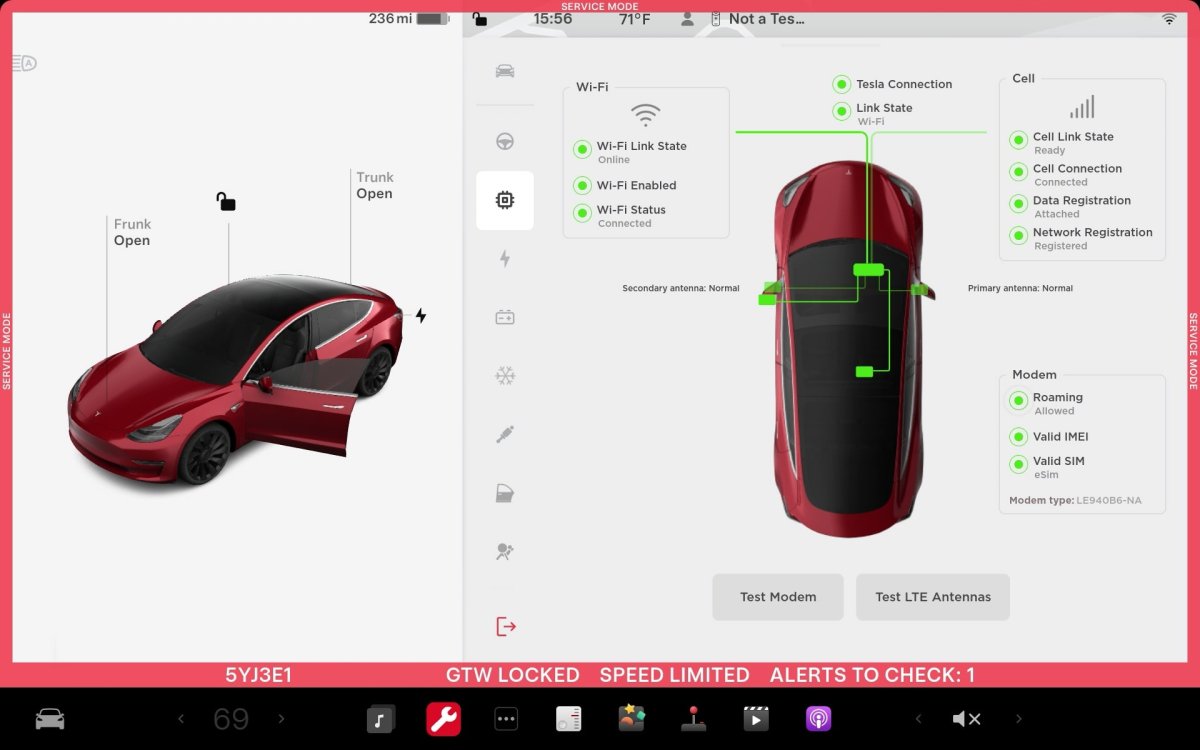The height and width of the screenshot is (750, 1200).
Task: Click the unlock padlock icon at top
Action: [480, 18]
